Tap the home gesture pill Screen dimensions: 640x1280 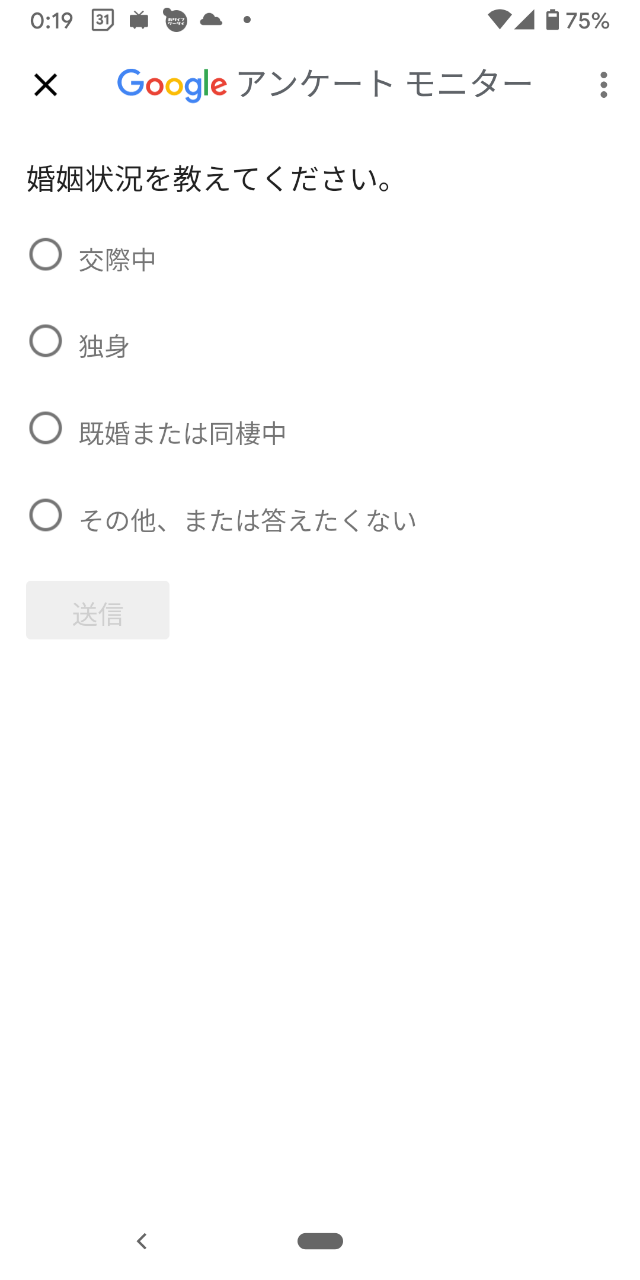(x=320, y=1241)
